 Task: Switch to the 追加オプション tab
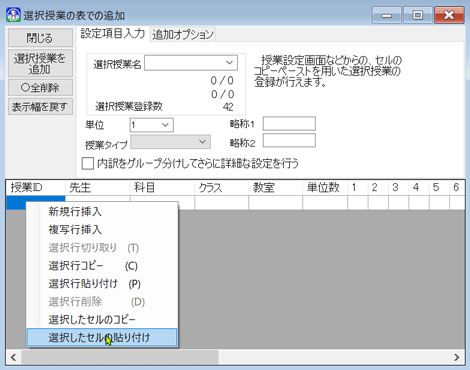[x=183, y=34]
